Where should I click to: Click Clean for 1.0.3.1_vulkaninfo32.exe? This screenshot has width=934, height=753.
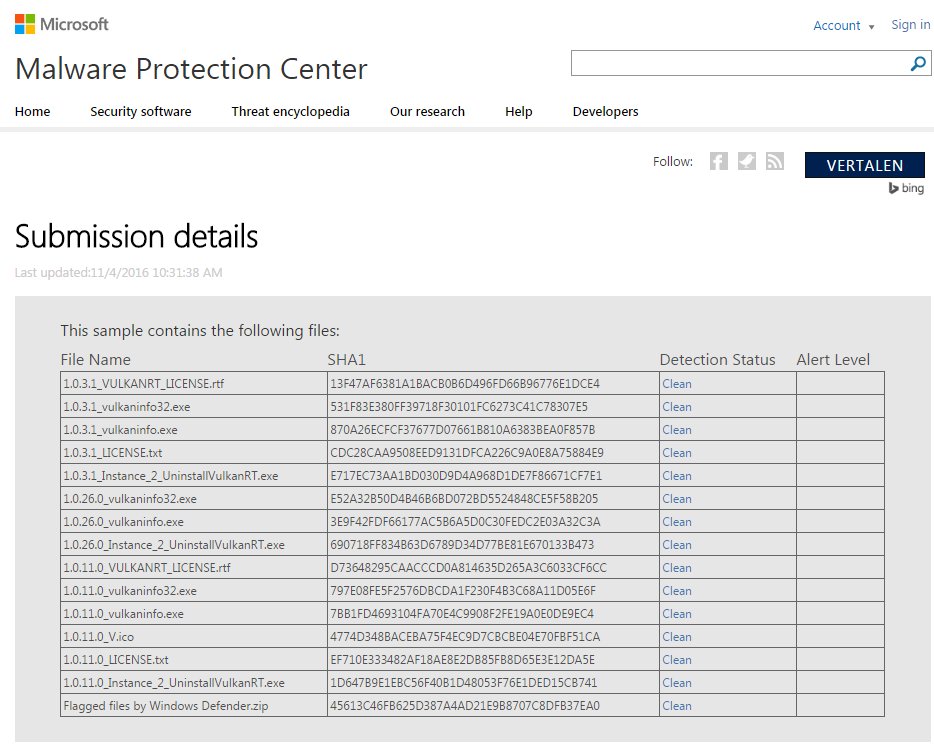click(x=677, y=407)
